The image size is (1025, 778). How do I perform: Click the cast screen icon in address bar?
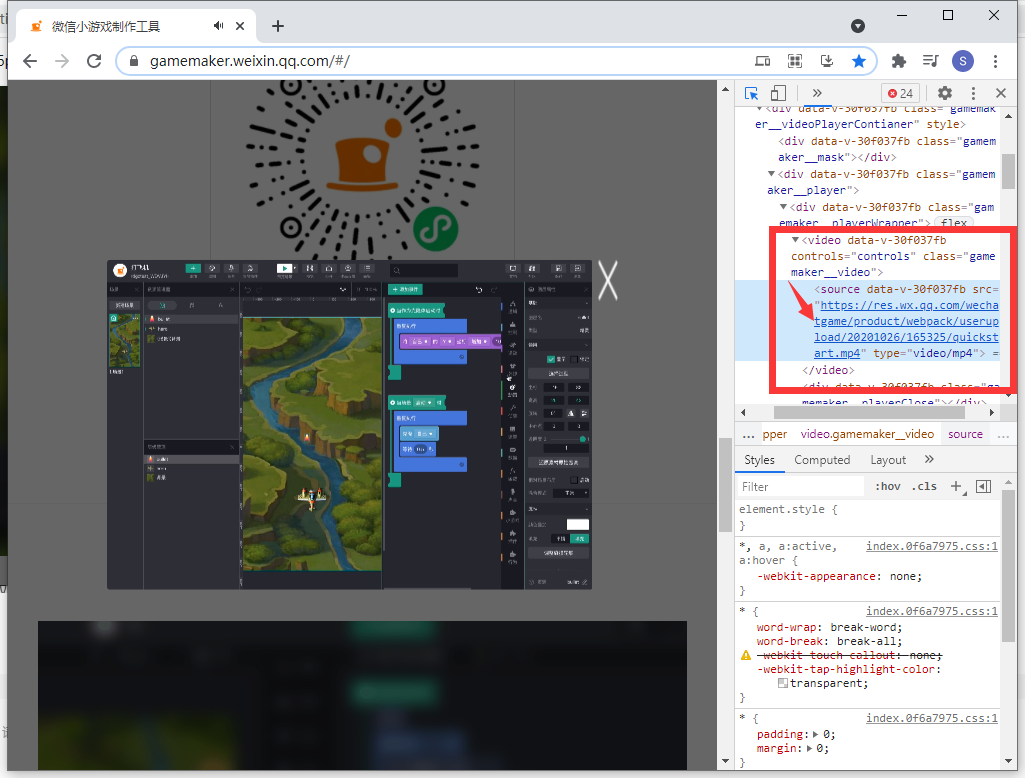(x=762, y=61)
